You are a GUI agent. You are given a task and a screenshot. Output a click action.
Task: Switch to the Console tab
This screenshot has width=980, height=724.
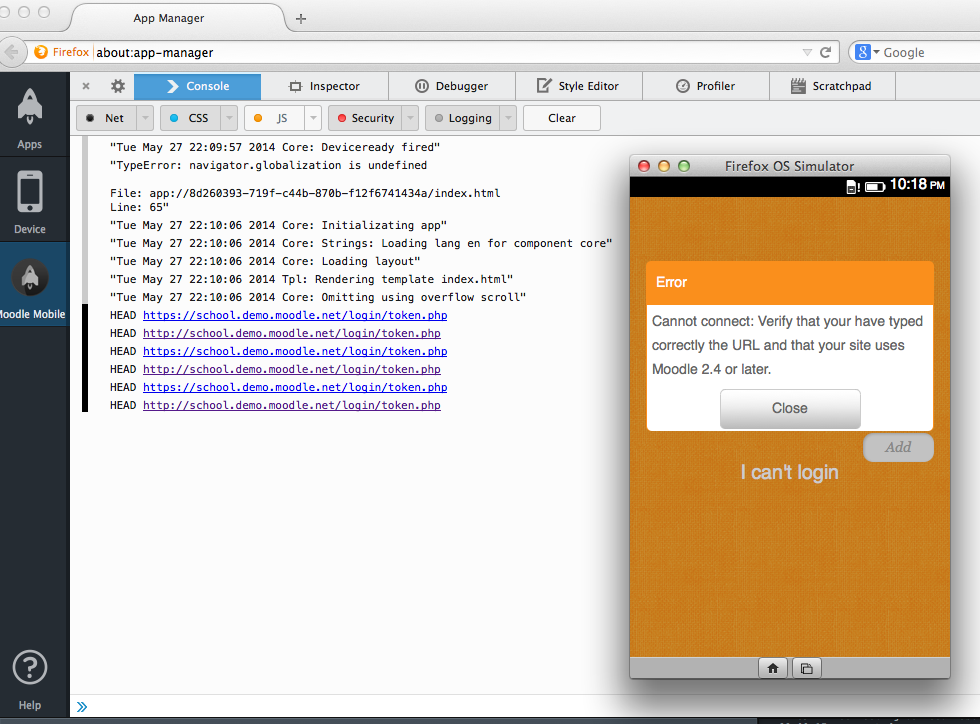coord(198,86)
